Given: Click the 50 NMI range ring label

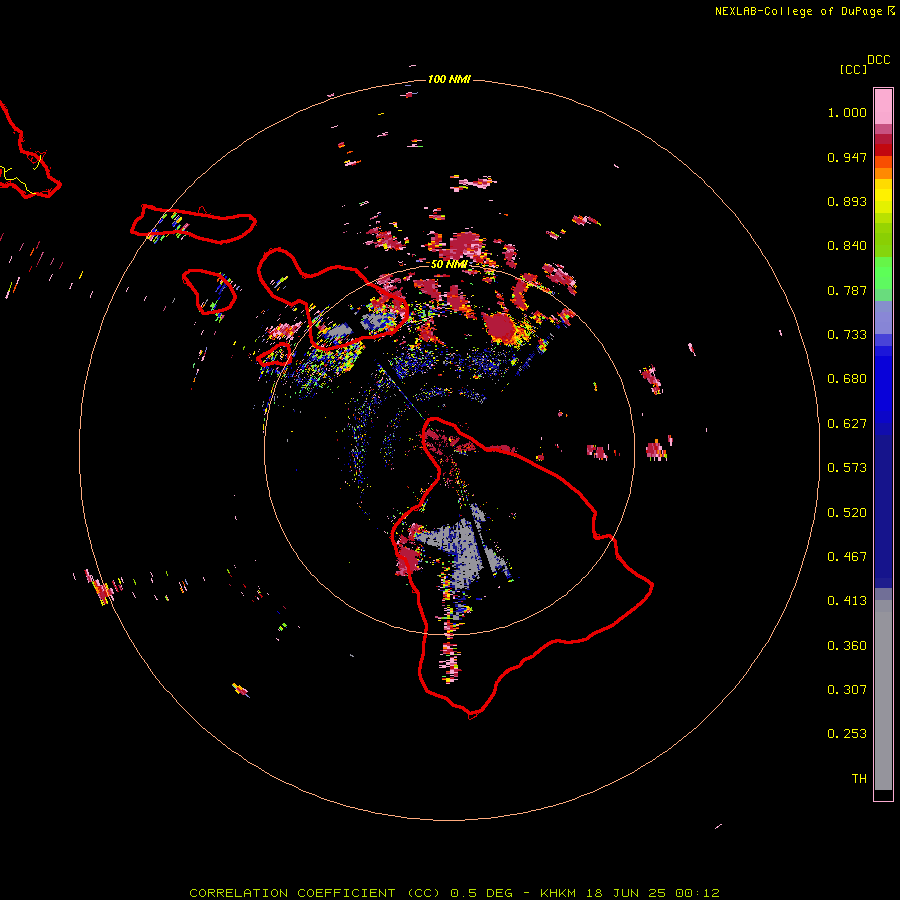Looking at the screenshot, I should [449, 265].
